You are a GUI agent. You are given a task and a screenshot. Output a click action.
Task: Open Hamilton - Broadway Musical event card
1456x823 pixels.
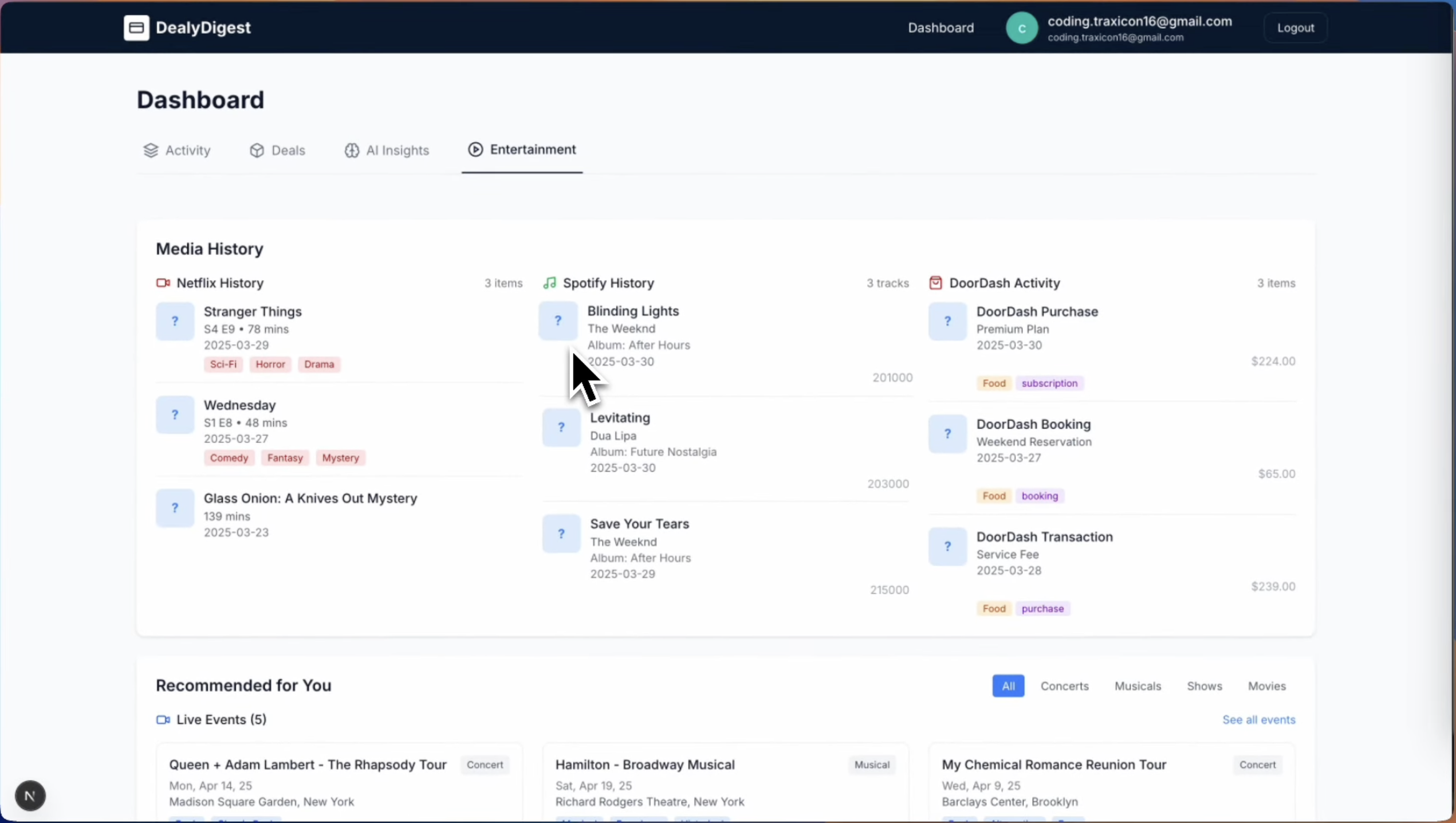[x=726, y=783]
